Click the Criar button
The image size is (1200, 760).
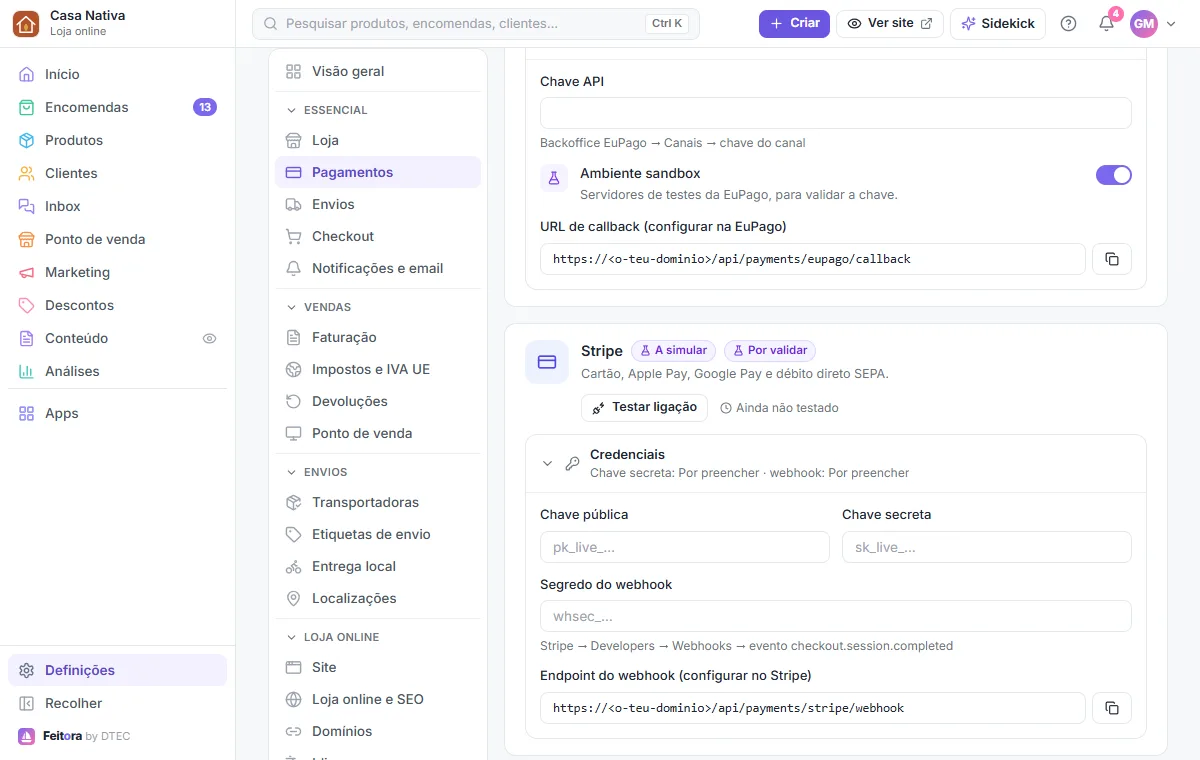[794, 23]
